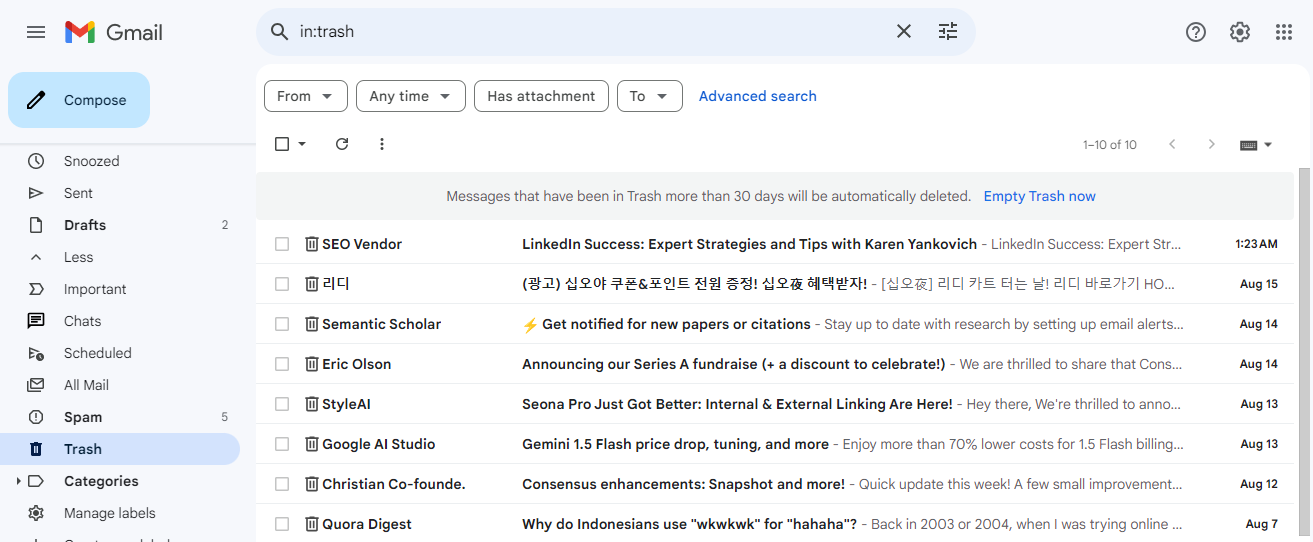Image resolution: width=1313 pixels, height=542 pixels.
Task: Click the search magnifier icon
Action: [280, 32]
